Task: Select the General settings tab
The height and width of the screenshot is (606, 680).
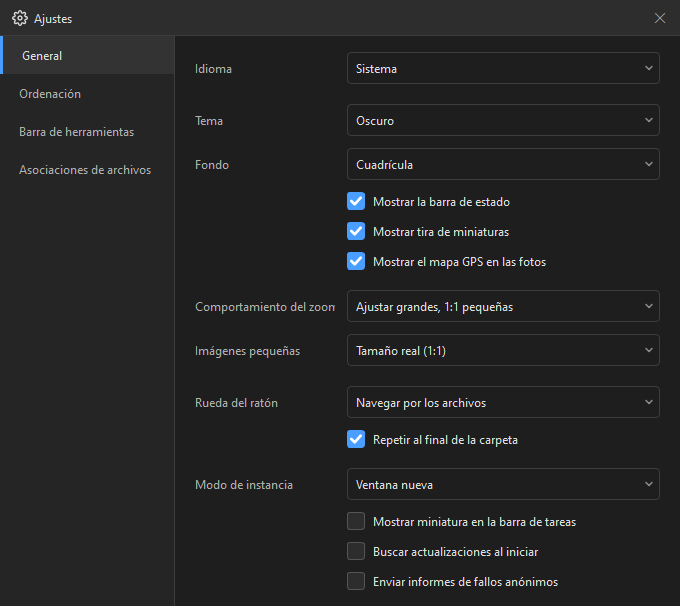Action: tap(87, 56)
